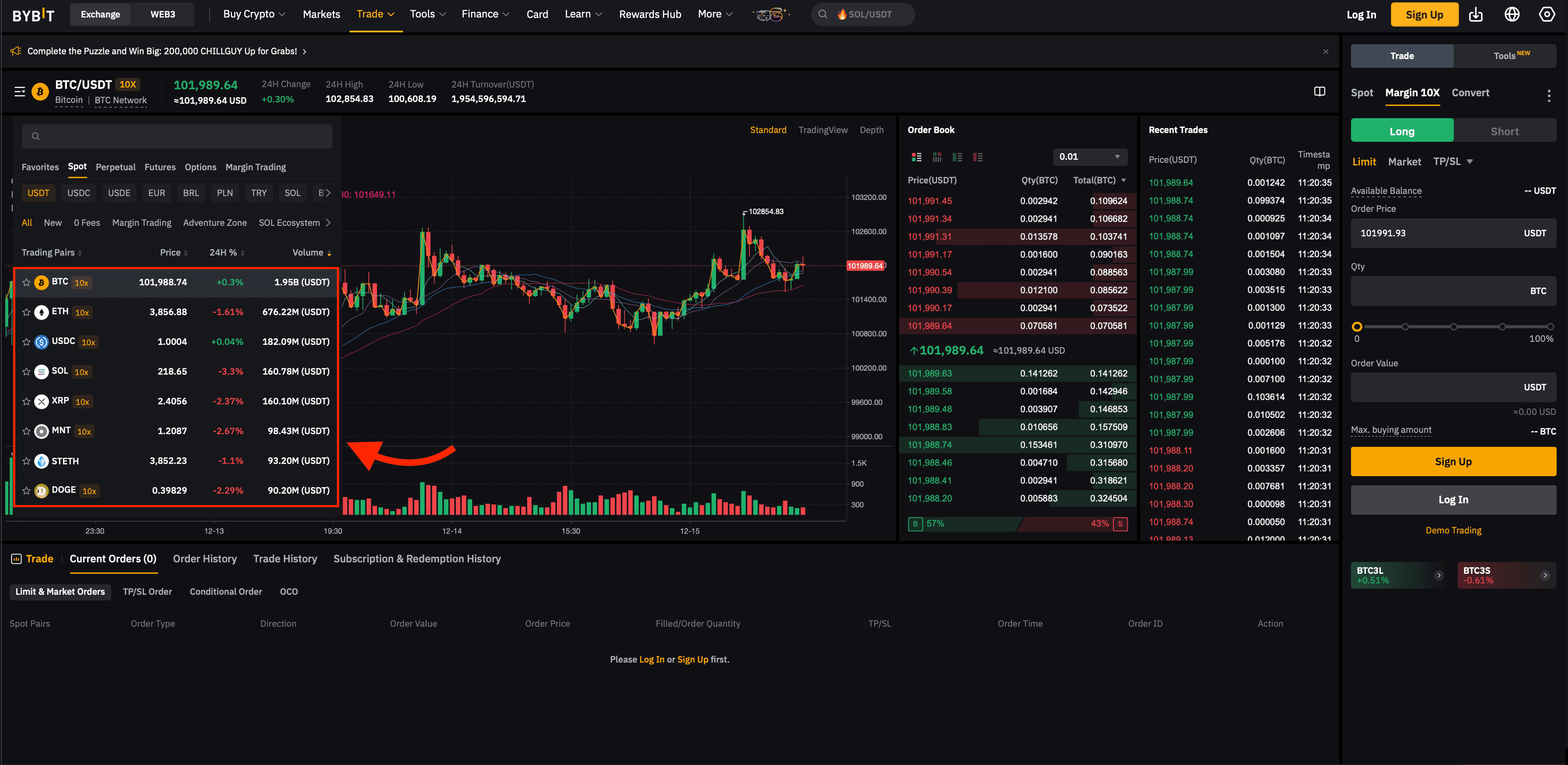The width and height of the screenshot is (1568, 765).
Task: Switch to the Perpetual pairs tab
Action: pyautogui.click(x=115, y=167)
